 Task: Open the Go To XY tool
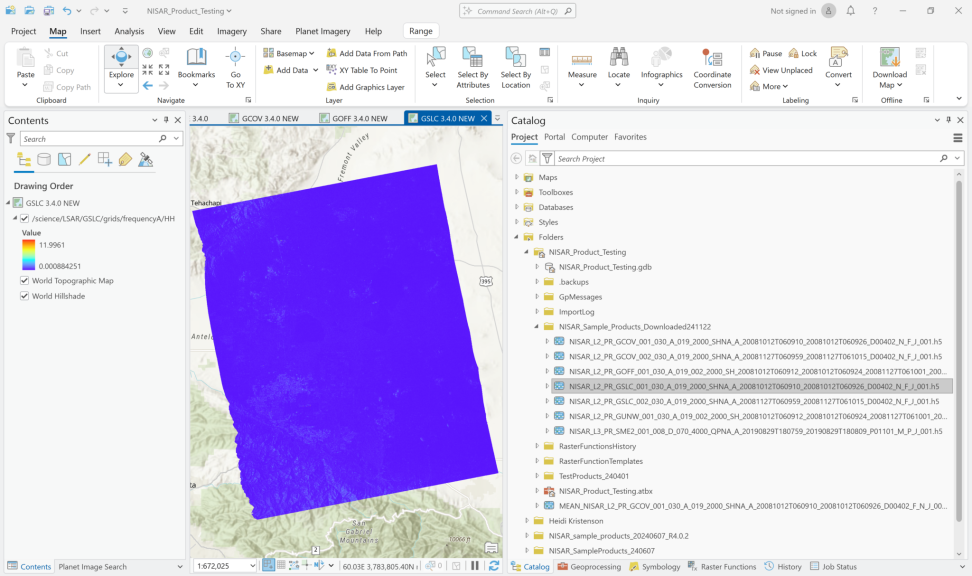[x=235, y=68]
